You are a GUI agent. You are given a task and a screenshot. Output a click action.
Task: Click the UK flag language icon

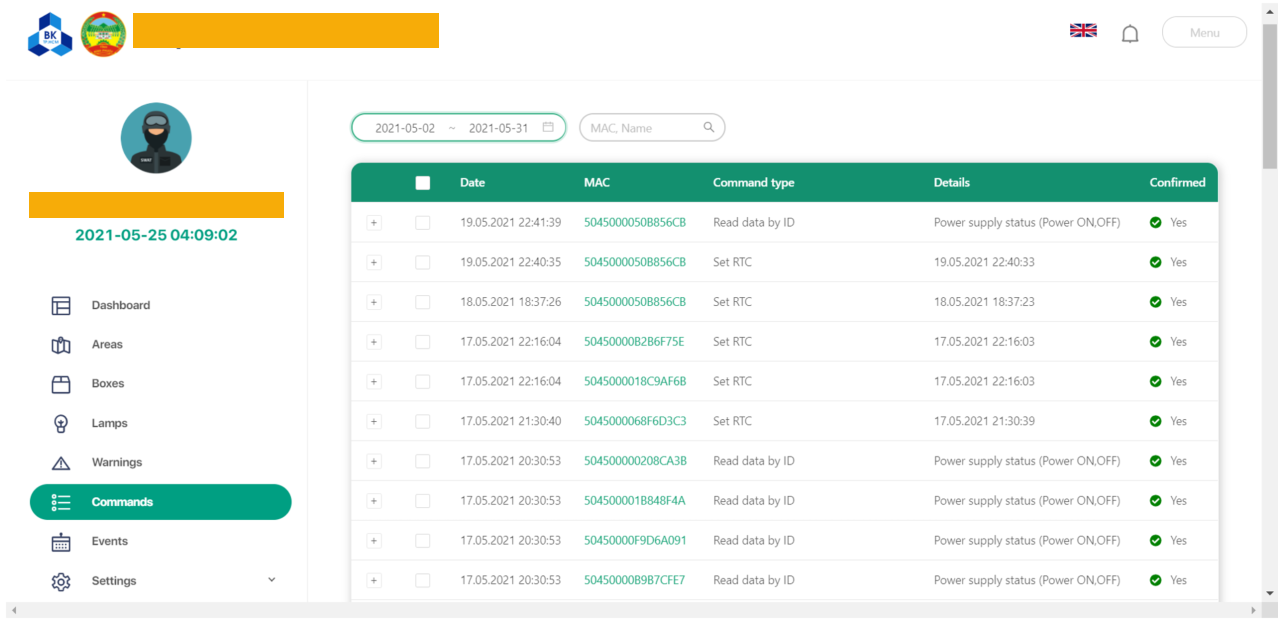(x=1083, y=30)
